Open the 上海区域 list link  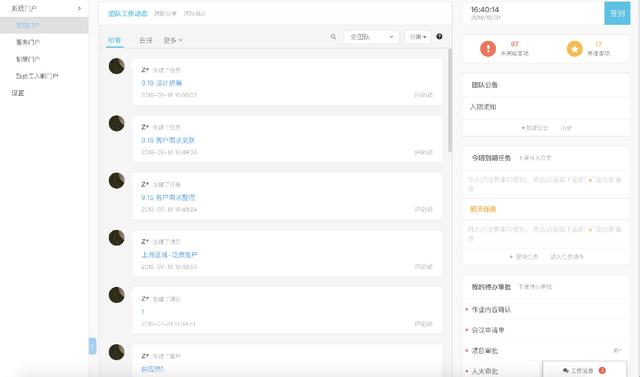pyautogui.click(x=169, y=255)
